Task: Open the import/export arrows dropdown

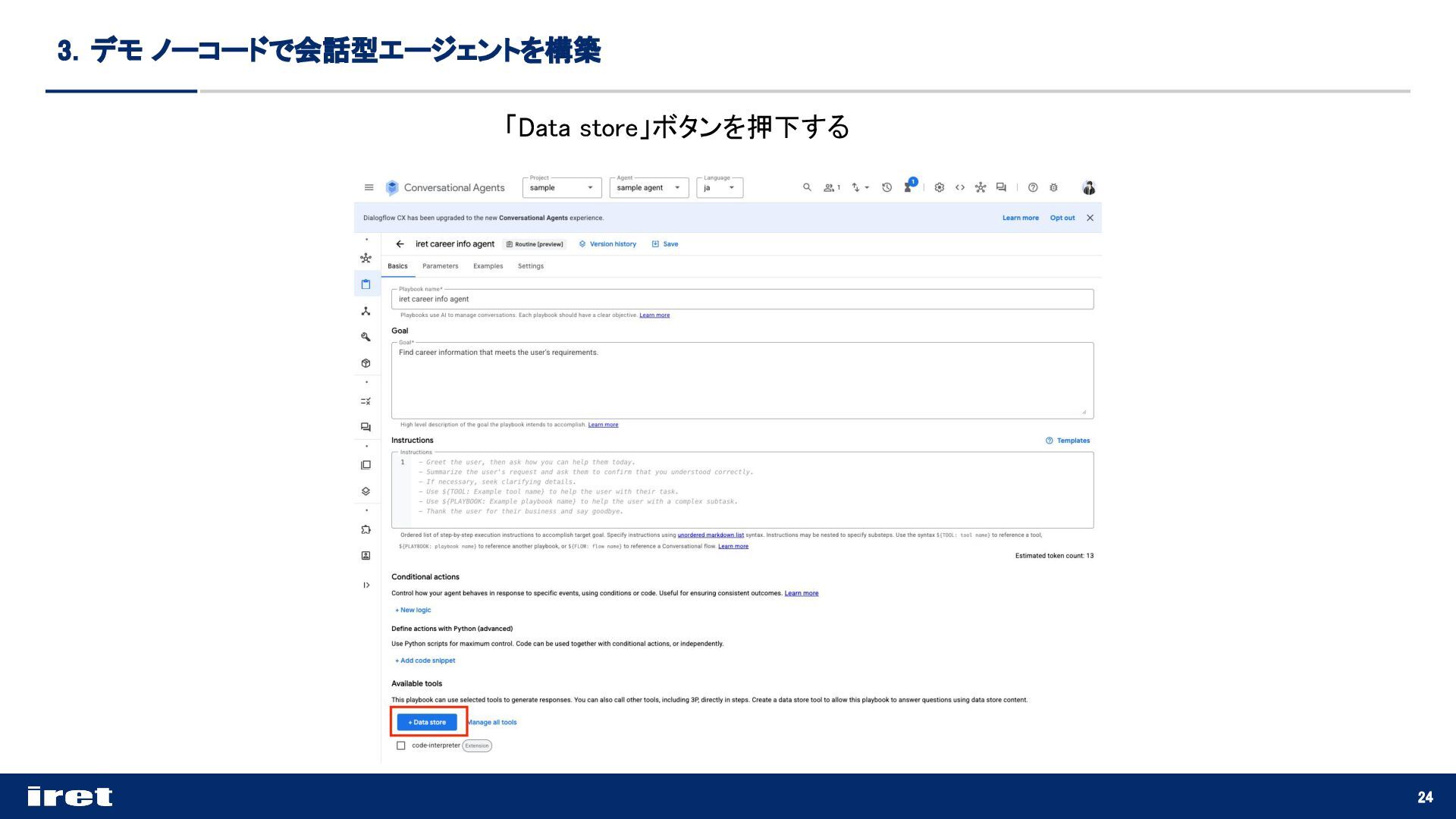Action: (x=860, y=187)
